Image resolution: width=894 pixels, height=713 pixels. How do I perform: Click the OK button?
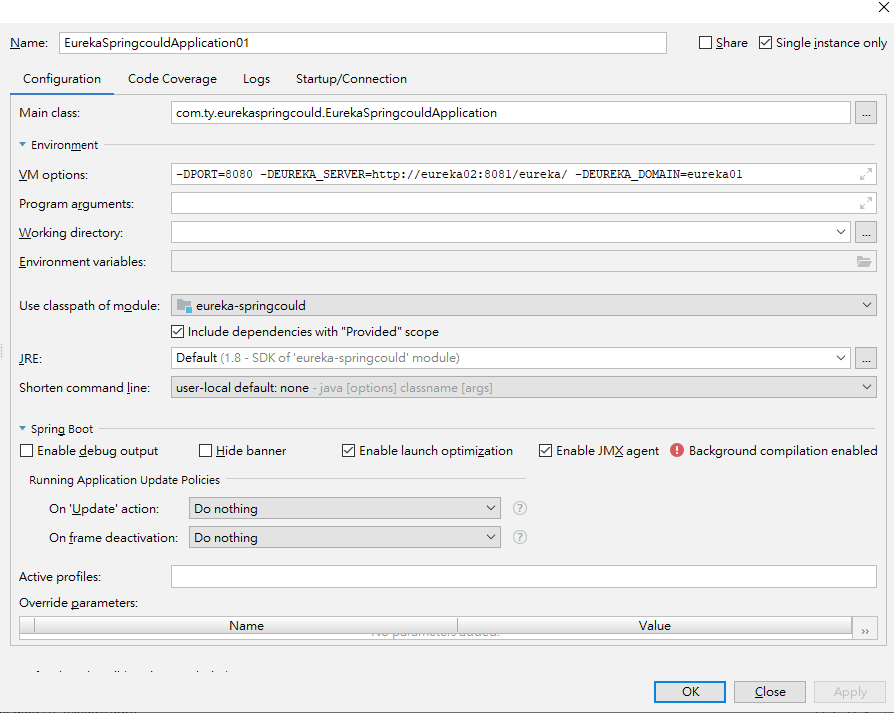click(x=690, y=692)
